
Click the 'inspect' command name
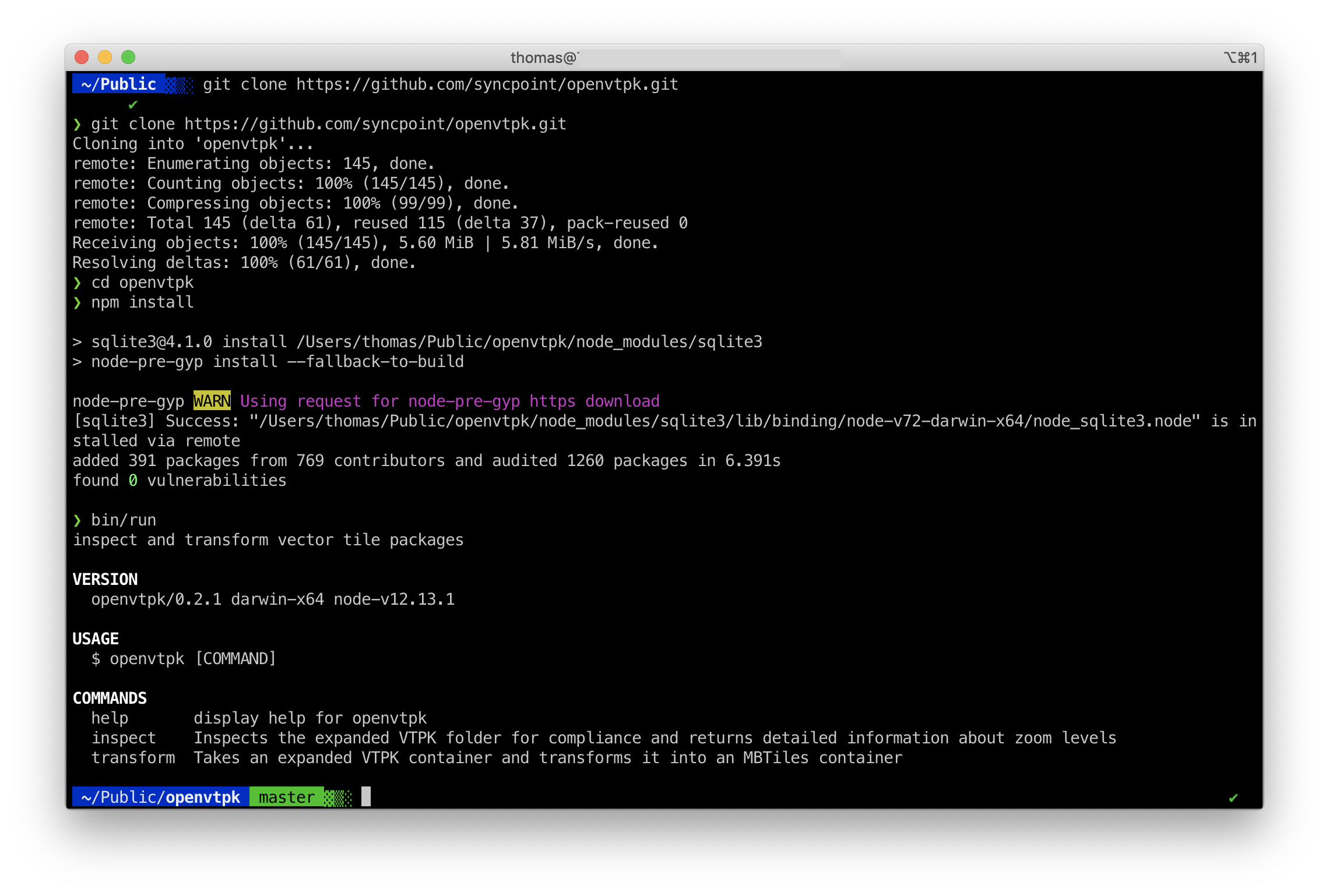pos(124,738)
